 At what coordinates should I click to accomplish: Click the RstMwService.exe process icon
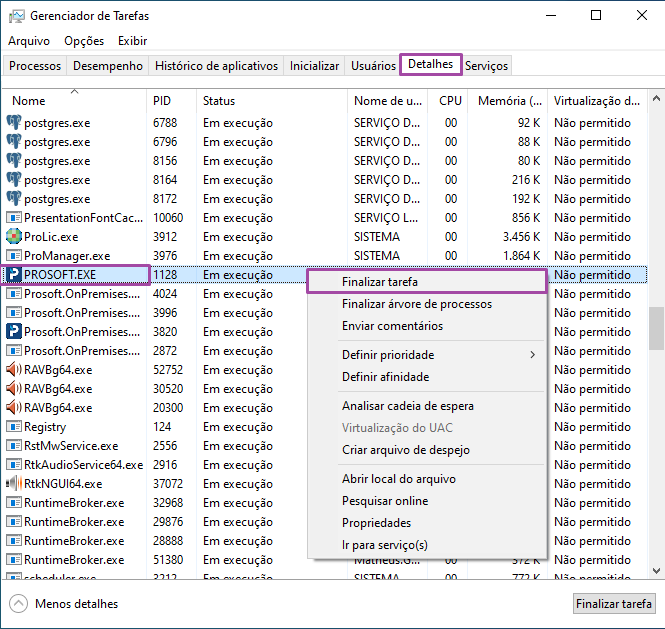pos(14,446)
